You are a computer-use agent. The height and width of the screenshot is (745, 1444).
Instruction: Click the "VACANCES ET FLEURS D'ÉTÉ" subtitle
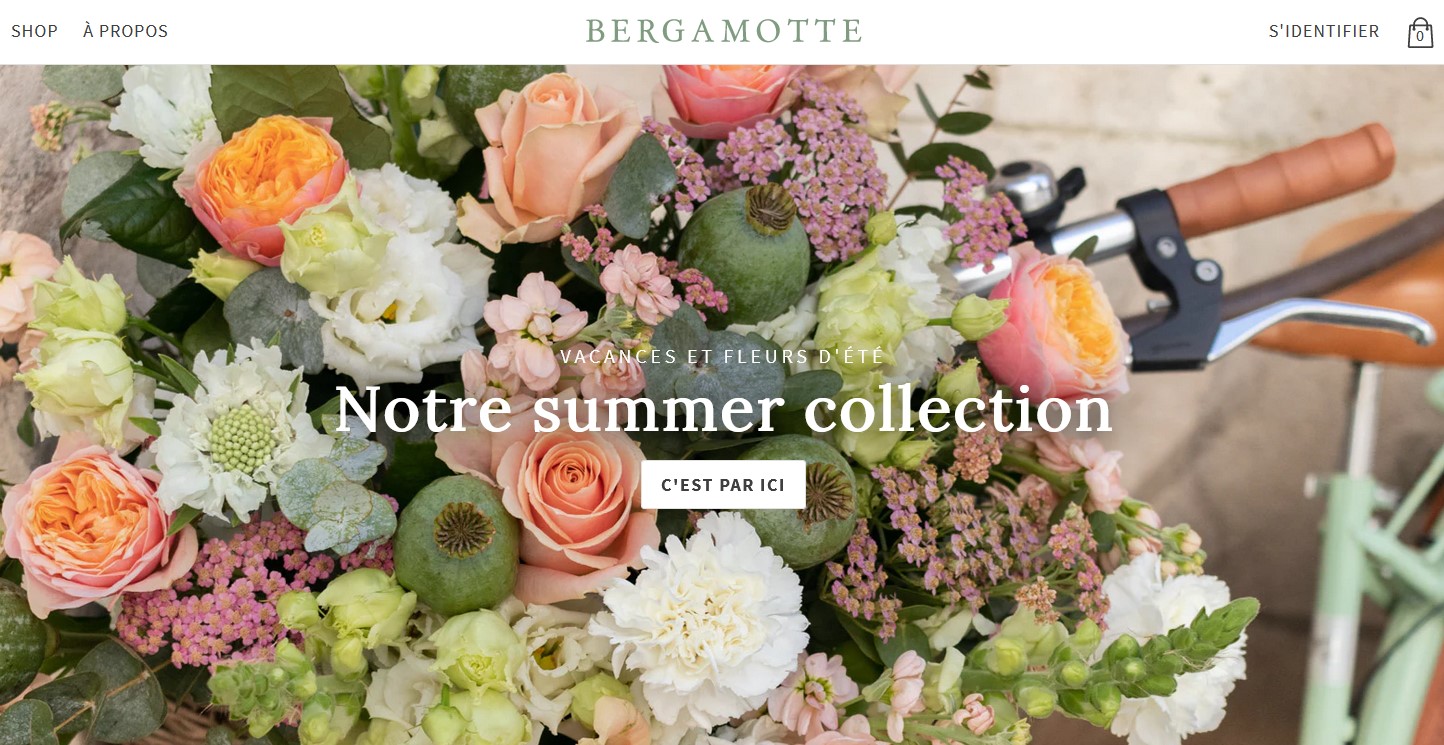tap(722, 356)
